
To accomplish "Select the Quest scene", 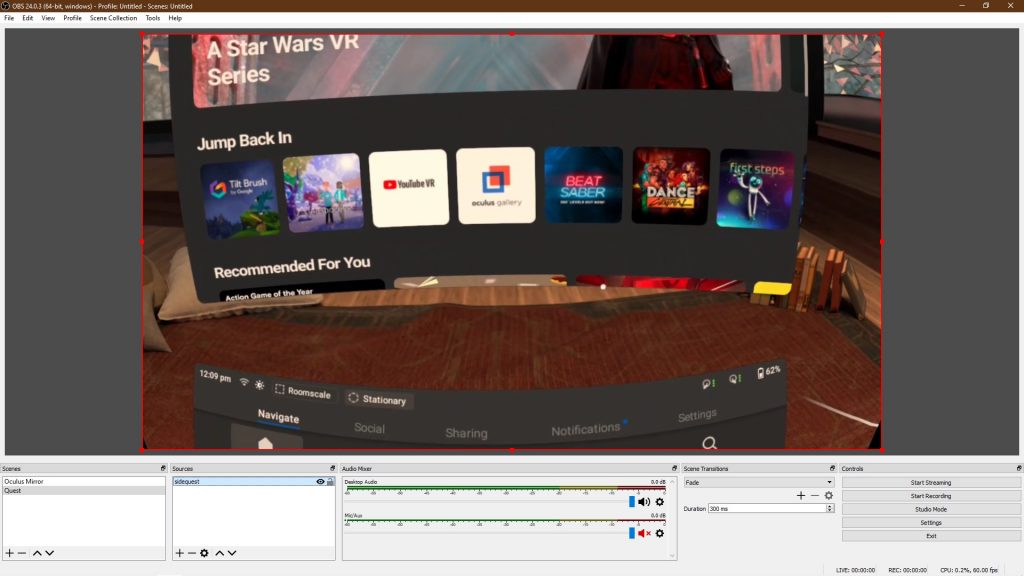I will (84, 490).
